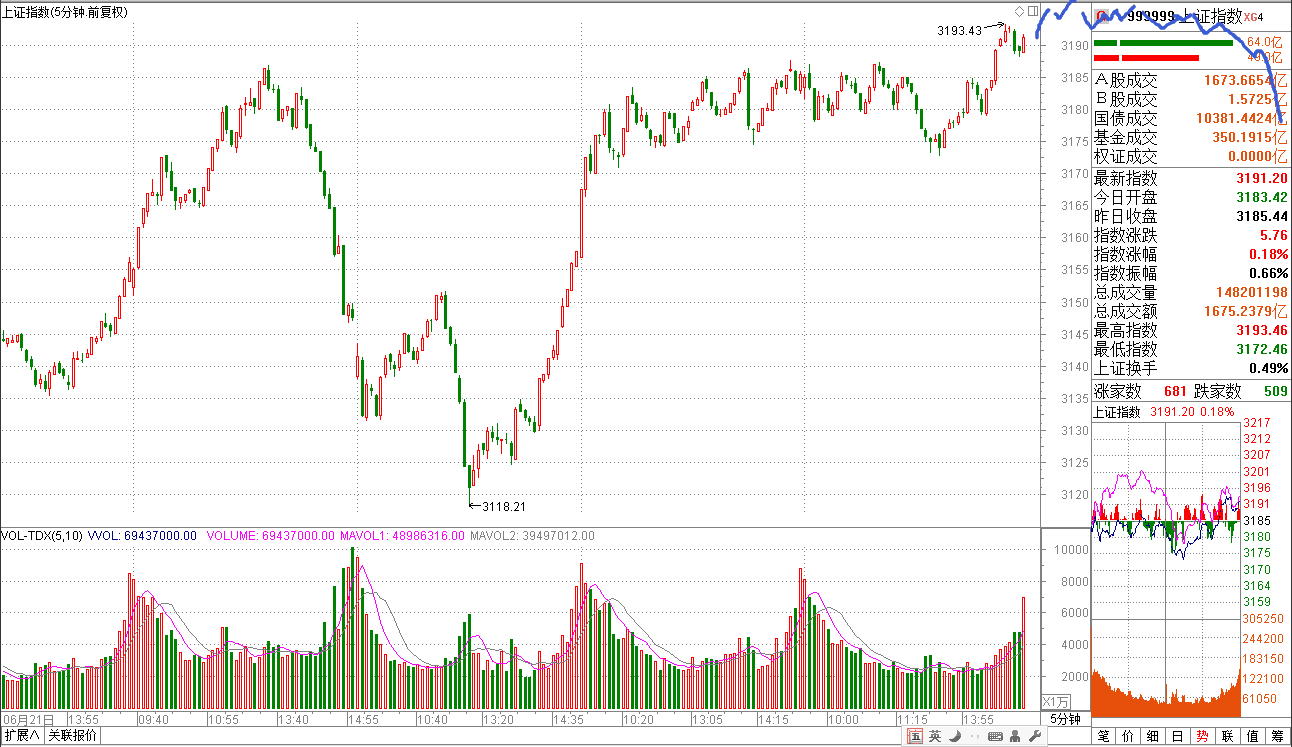Click the IME punctuation dots icon
Image resolution: width=1292 pixels, height=747 pixels.
(975, 737)
